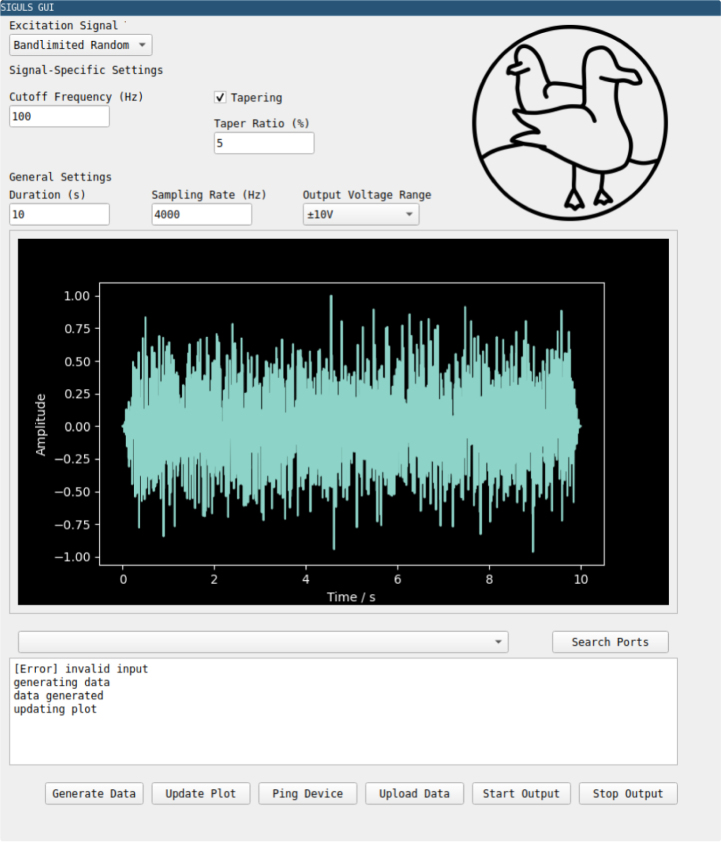This screenshot has width=721, height=842.
Task: Click the duck logo image
Action: (x=570, y=123)
